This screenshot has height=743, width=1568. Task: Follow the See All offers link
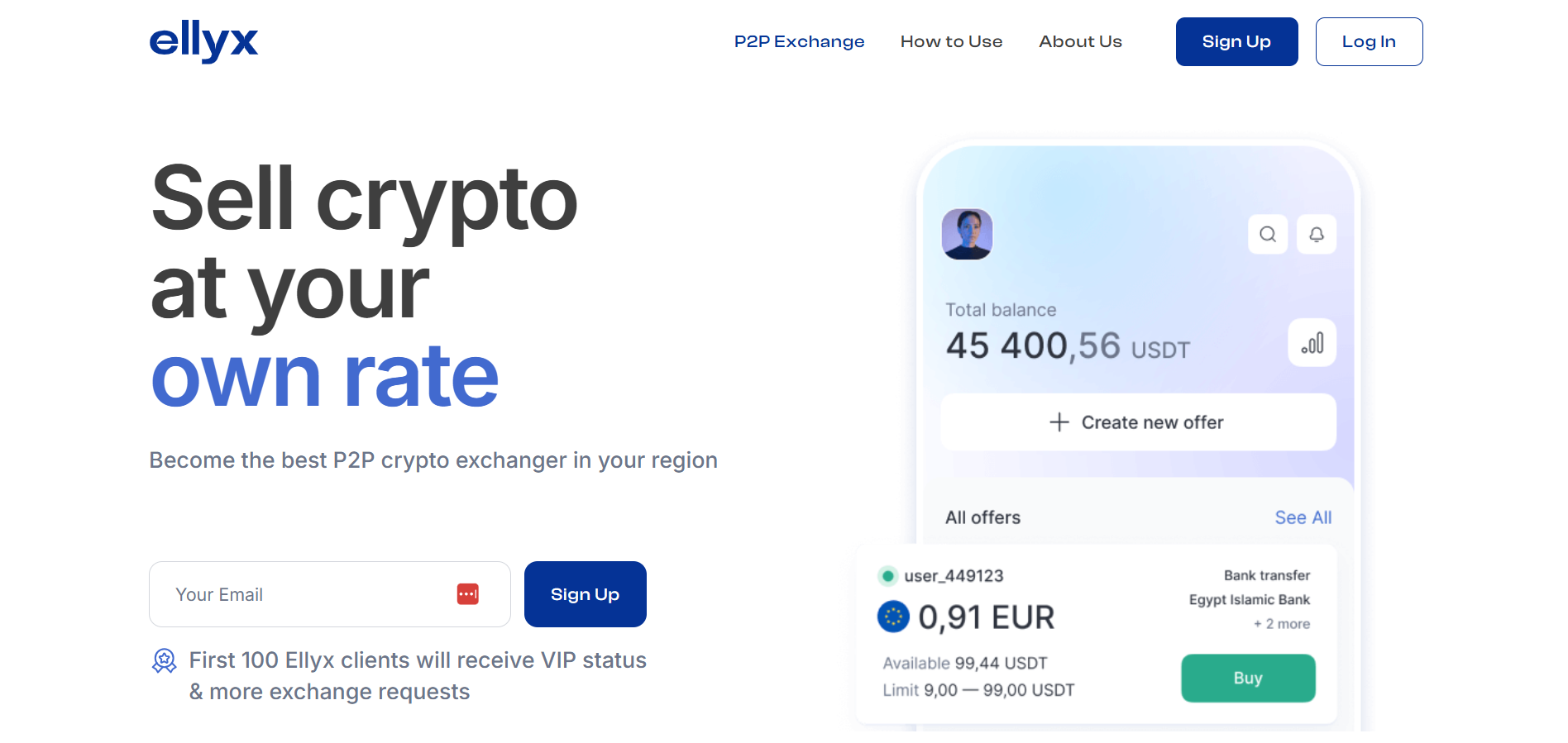pos(1303,517)
